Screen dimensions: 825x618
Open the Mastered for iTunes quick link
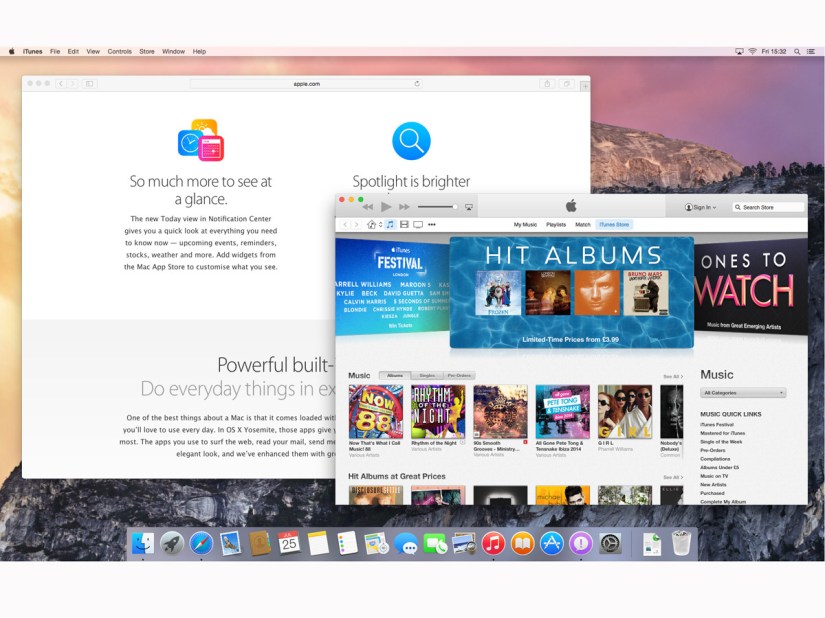(722, 433)
